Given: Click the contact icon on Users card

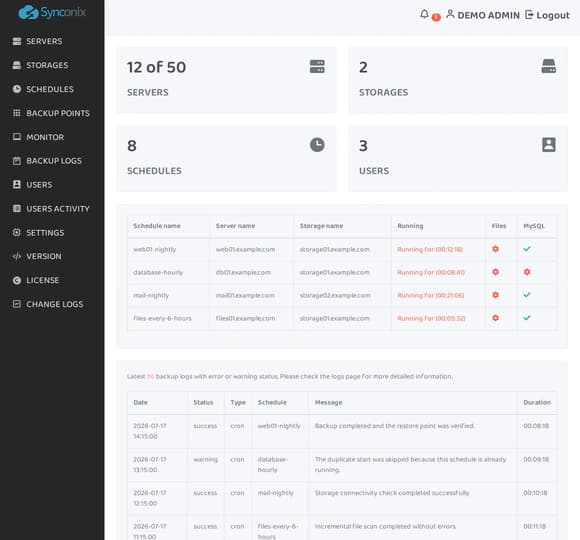Looking at the screenshot, I should (549, 145).
